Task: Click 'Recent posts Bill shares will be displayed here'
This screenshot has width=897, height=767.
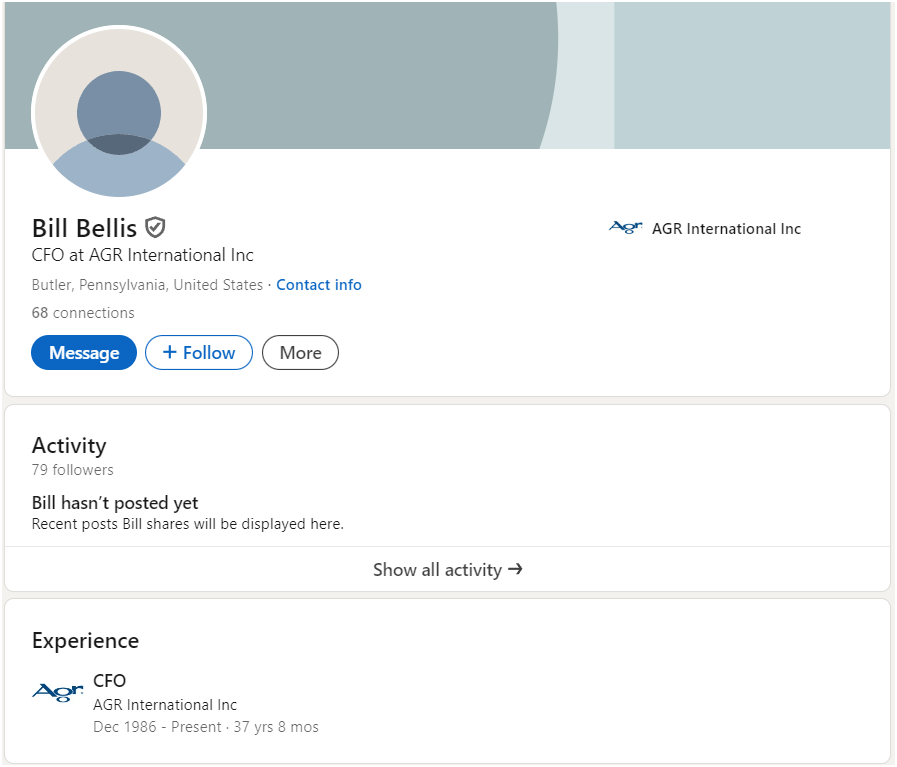Action: tap(188, 524)
